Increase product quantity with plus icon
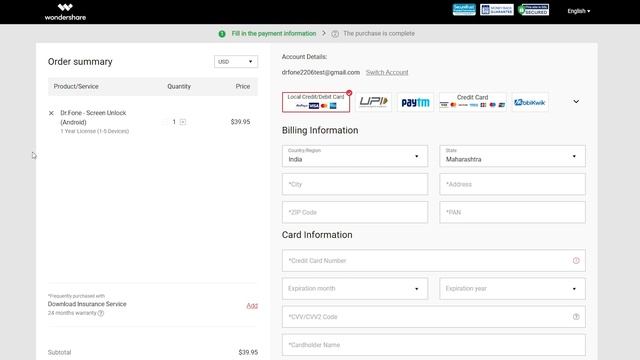The image size is (640, 360). (x=183, y=122)
